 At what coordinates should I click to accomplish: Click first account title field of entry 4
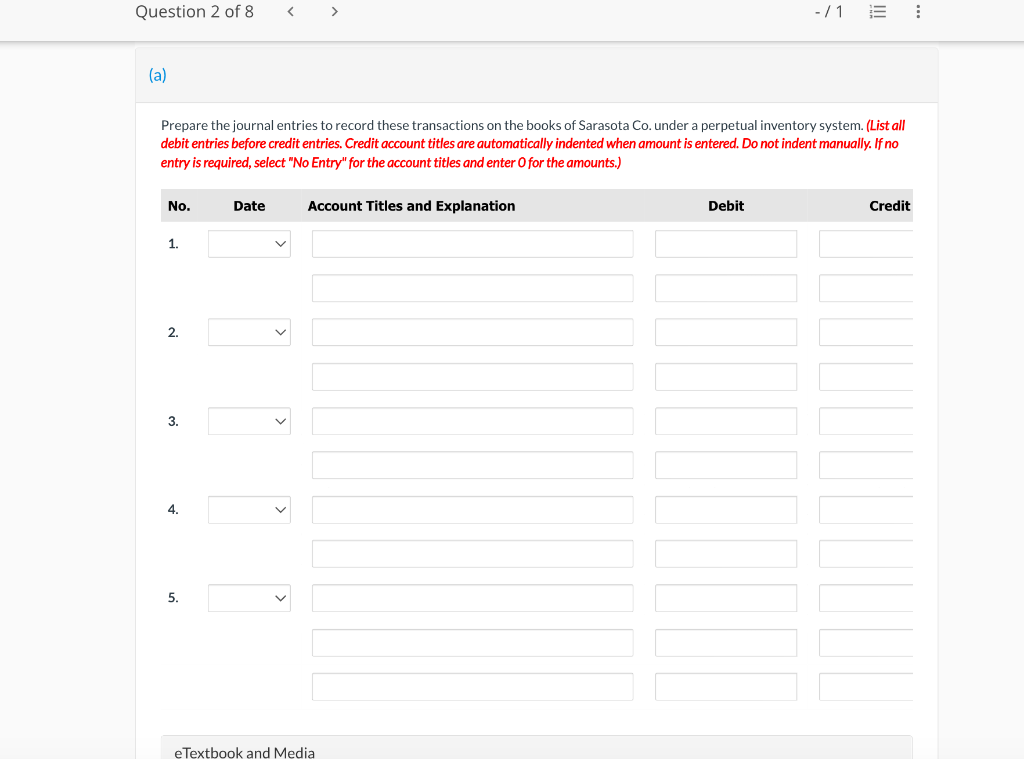pyautogui.click(x=473, y=509)
